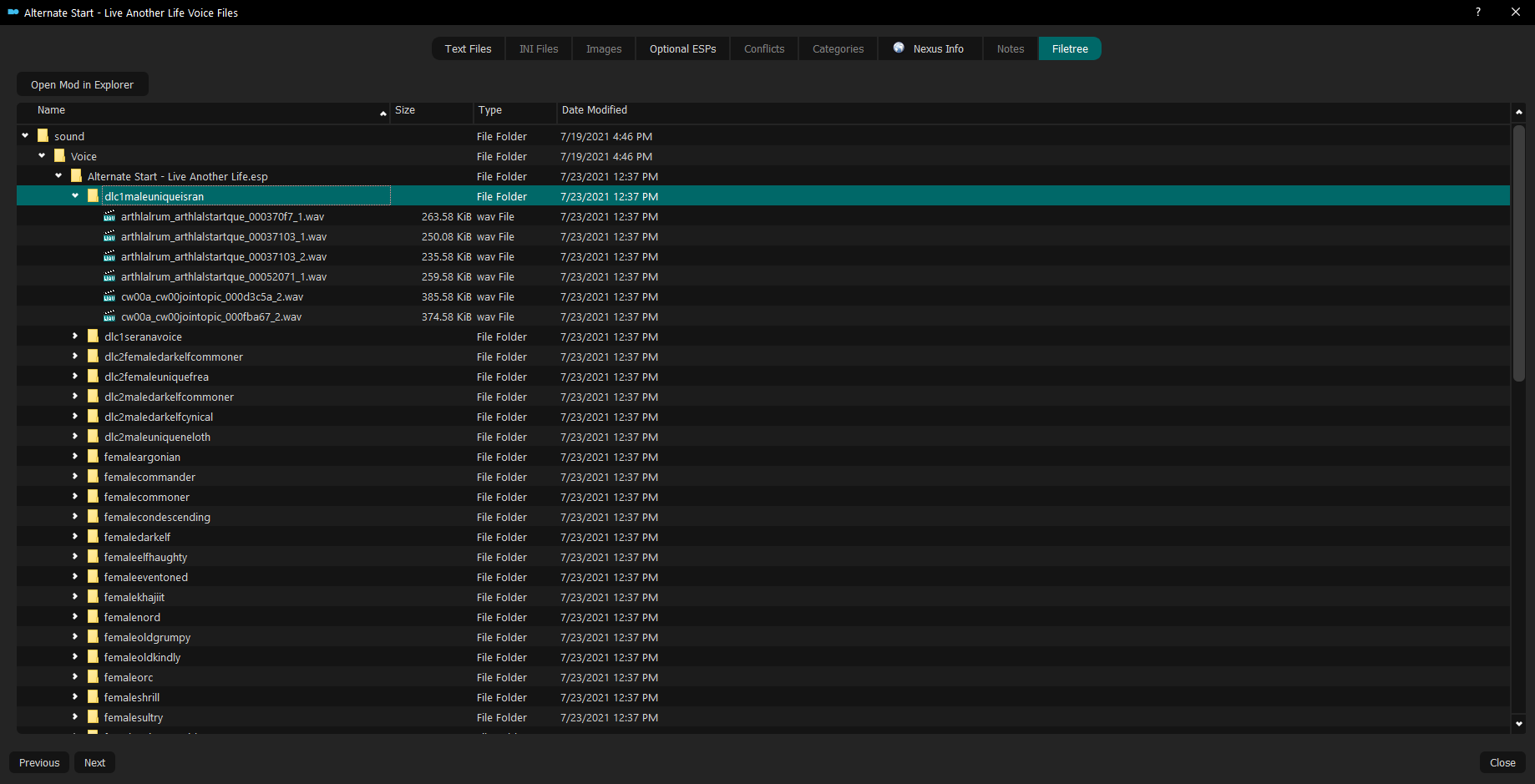Open the Notes tab
The width and height of the screenshot is (1535, 784).
point(1011,48)
